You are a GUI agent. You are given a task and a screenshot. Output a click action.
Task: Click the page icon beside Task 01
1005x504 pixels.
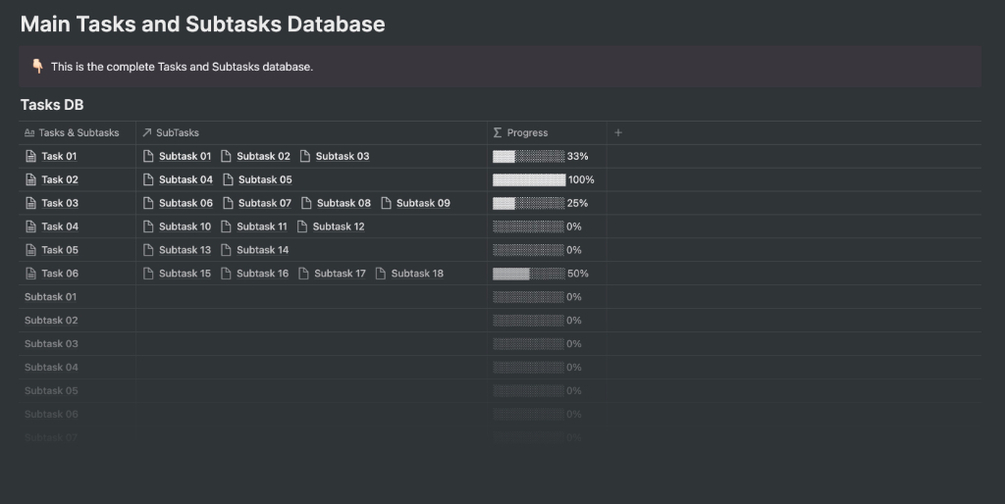tap(30, 156)
